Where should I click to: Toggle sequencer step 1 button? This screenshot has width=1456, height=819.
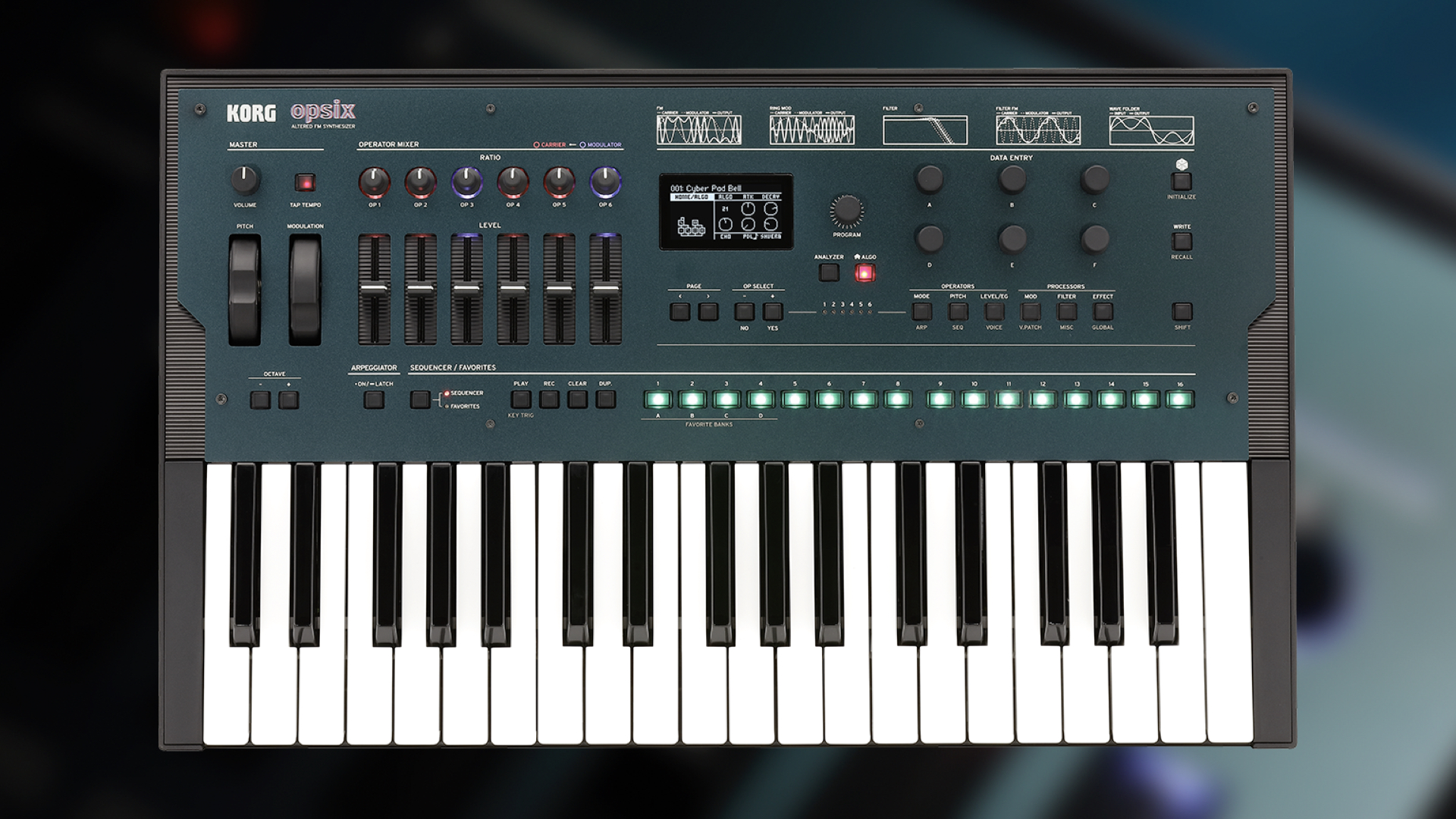click(657, 400)
